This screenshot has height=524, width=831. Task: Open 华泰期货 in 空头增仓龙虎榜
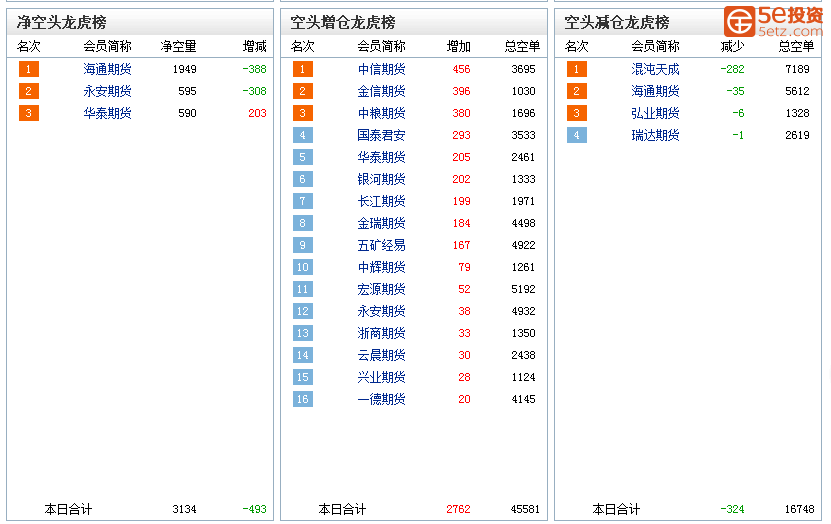381,157
